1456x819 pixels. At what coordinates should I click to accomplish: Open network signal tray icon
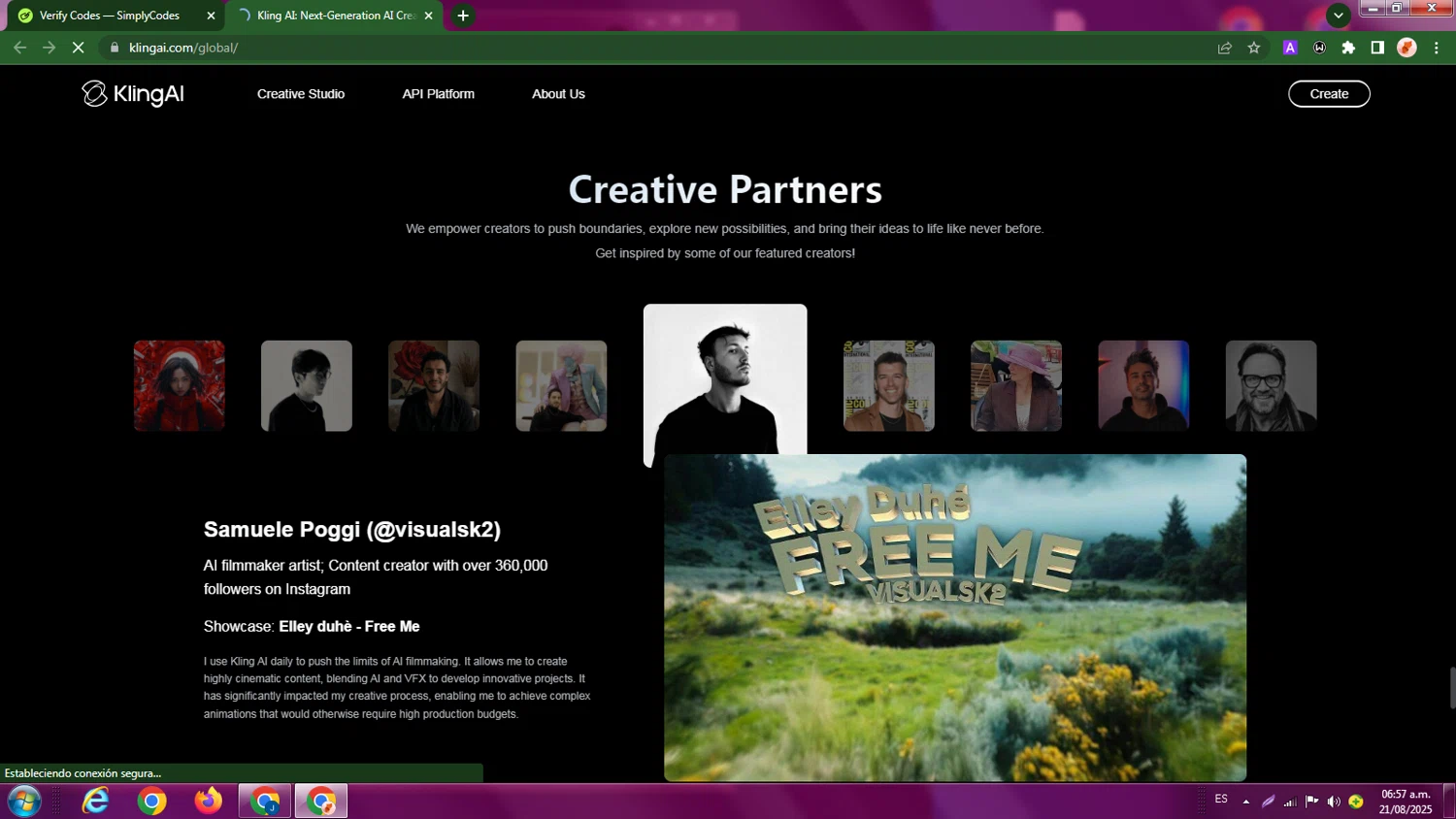1290,802
